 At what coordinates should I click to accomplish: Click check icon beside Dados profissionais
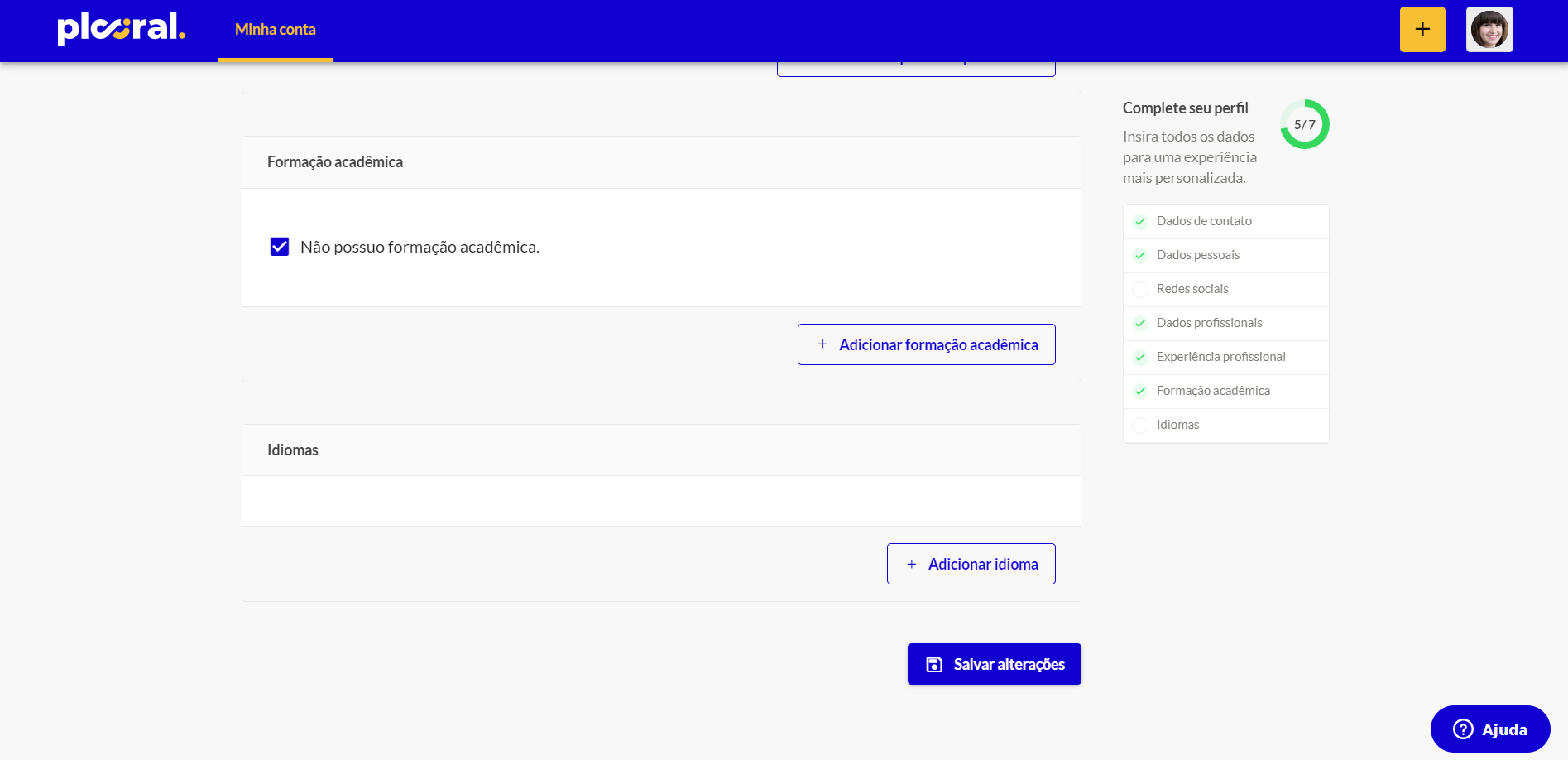pyautogui.click(x=1140, y=323)
